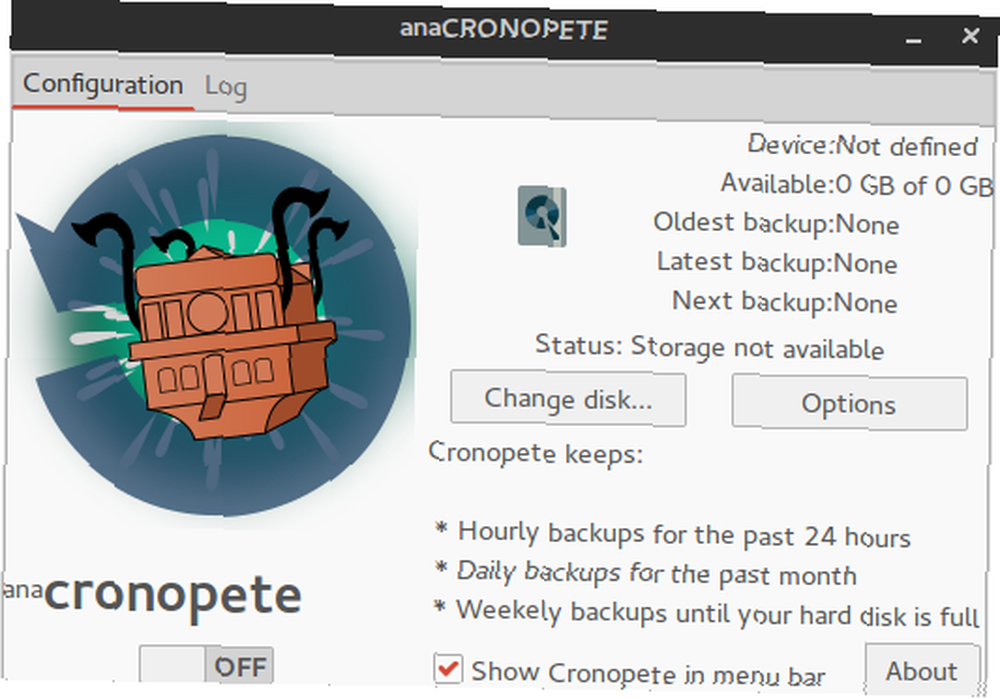Click the Next backup: None label
The width and height of the screenshot is (1000, 699).
point(784,302)
